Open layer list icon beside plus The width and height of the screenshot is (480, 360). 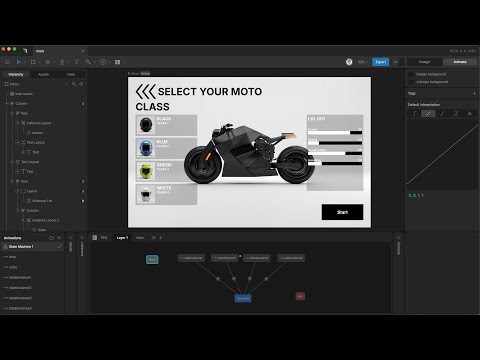click(x=154, y=238)
